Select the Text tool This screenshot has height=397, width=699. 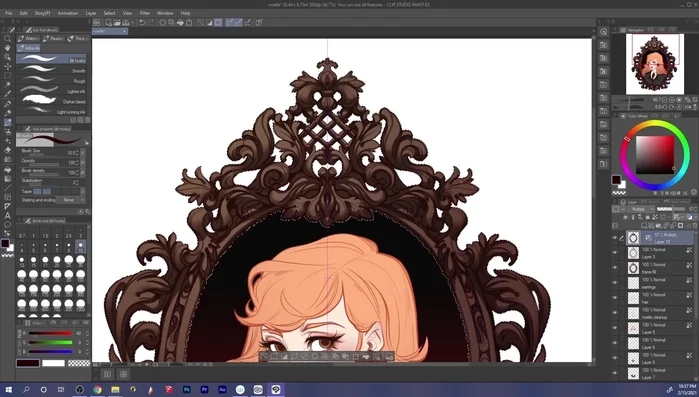pyautogui.click(x=8, y=216)
